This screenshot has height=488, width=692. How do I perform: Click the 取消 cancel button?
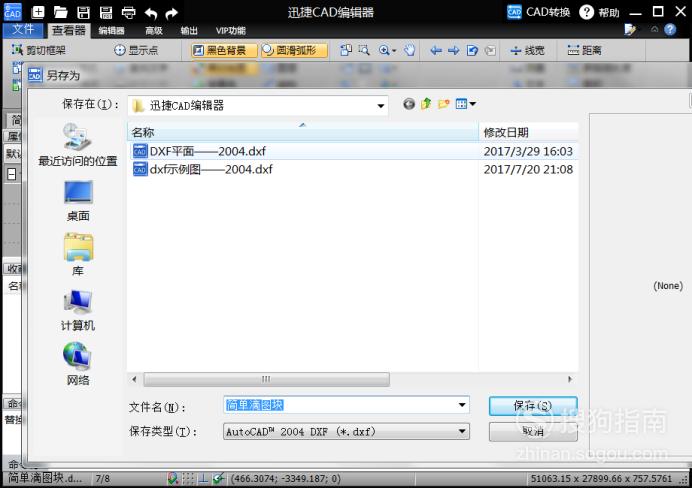533,432
